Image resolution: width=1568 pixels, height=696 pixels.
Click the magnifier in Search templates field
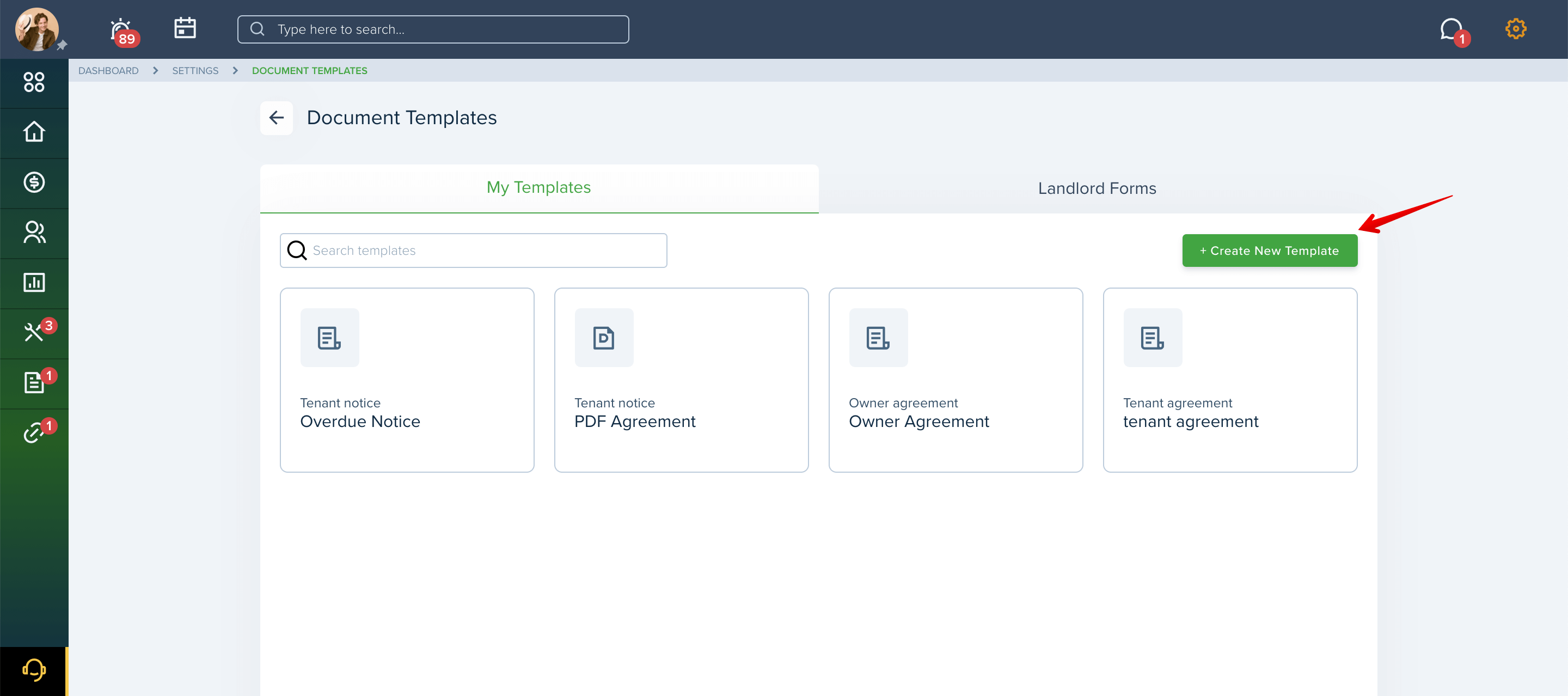[x=296, y=251]
